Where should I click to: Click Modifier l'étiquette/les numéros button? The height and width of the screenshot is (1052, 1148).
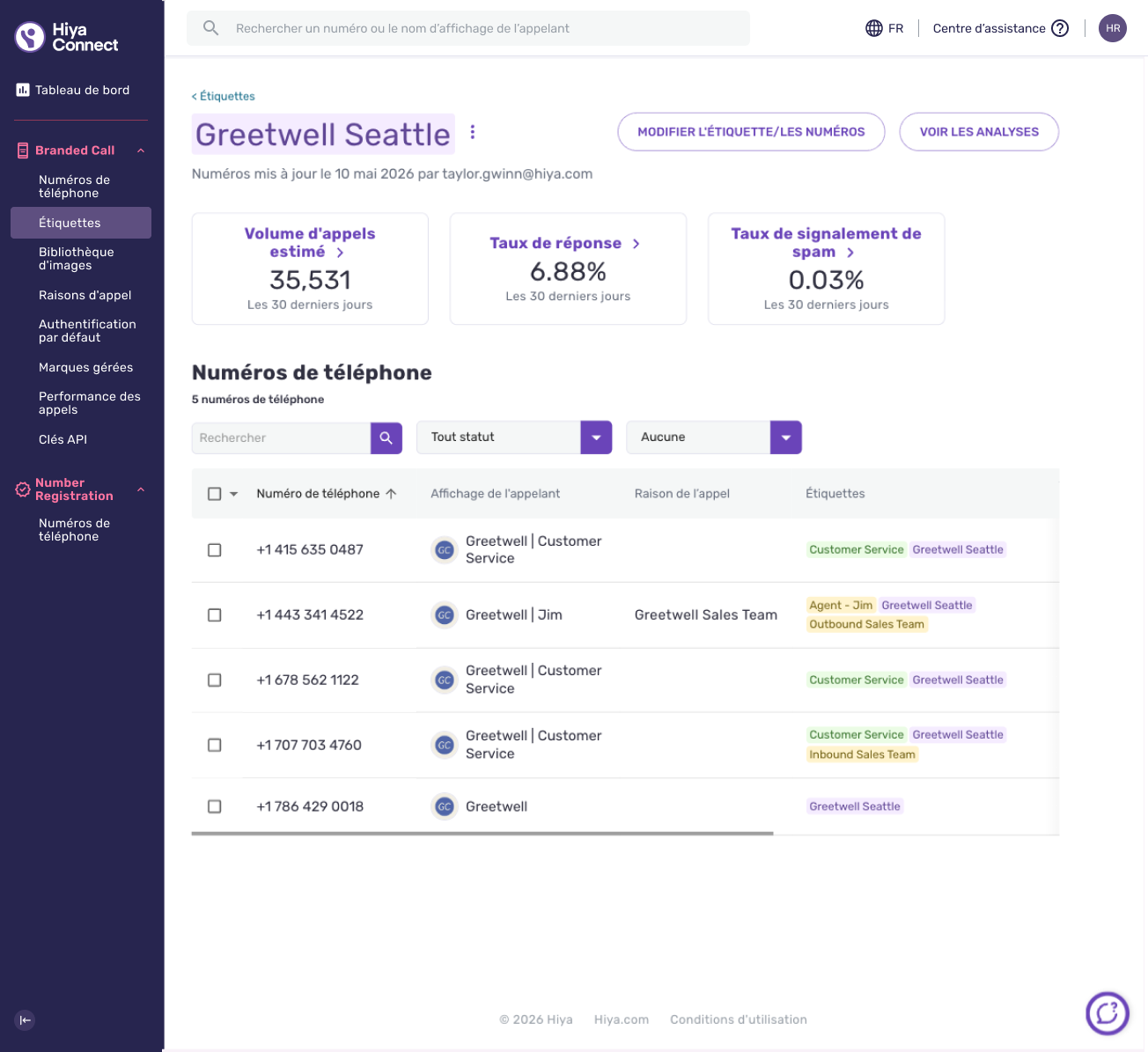pos(751,132)
